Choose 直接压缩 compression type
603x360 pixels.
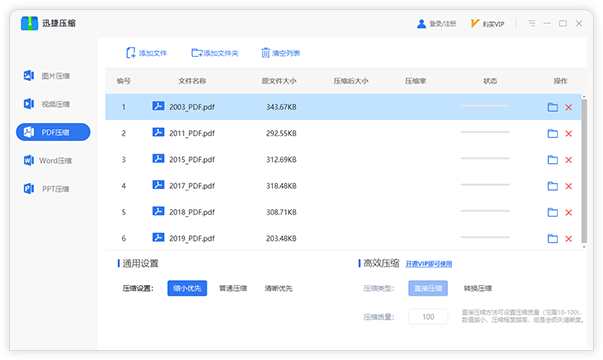tap(428, 288)
